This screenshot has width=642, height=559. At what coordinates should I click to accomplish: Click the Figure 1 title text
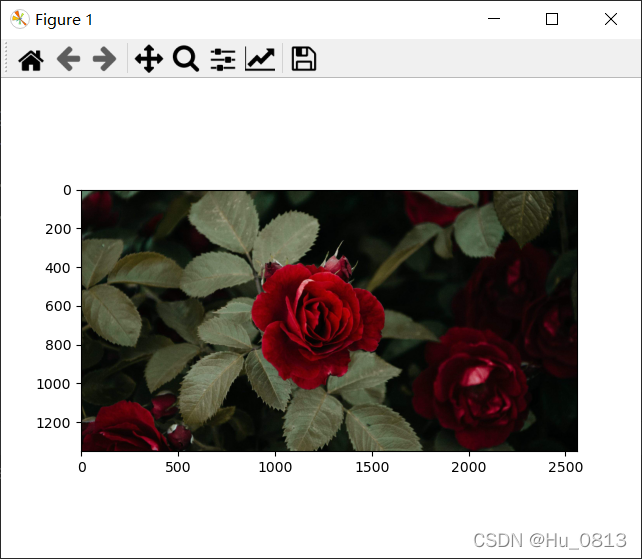(64, 20)
